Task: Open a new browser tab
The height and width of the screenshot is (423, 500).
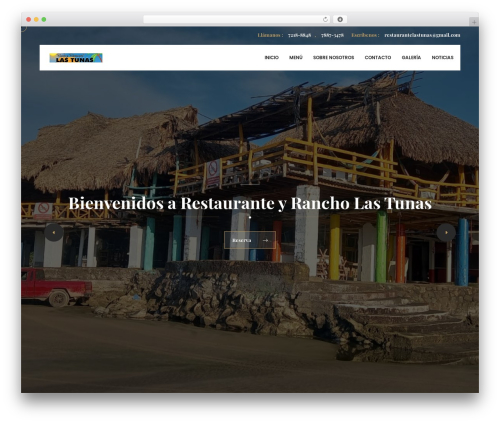Action: (x=474, y=22)
